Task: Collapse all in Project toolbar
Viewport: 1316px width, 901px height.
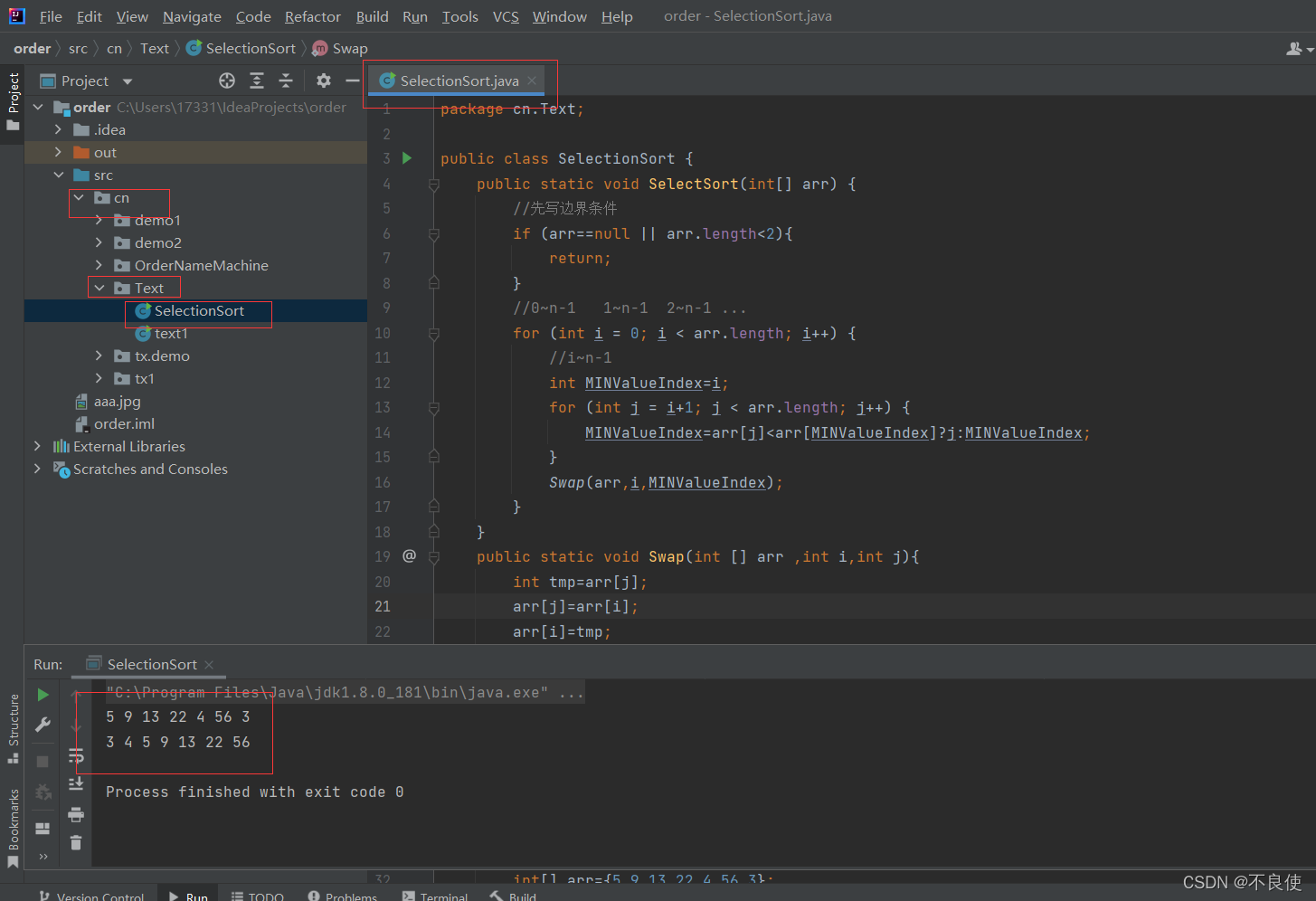Action: coord(286,81)
